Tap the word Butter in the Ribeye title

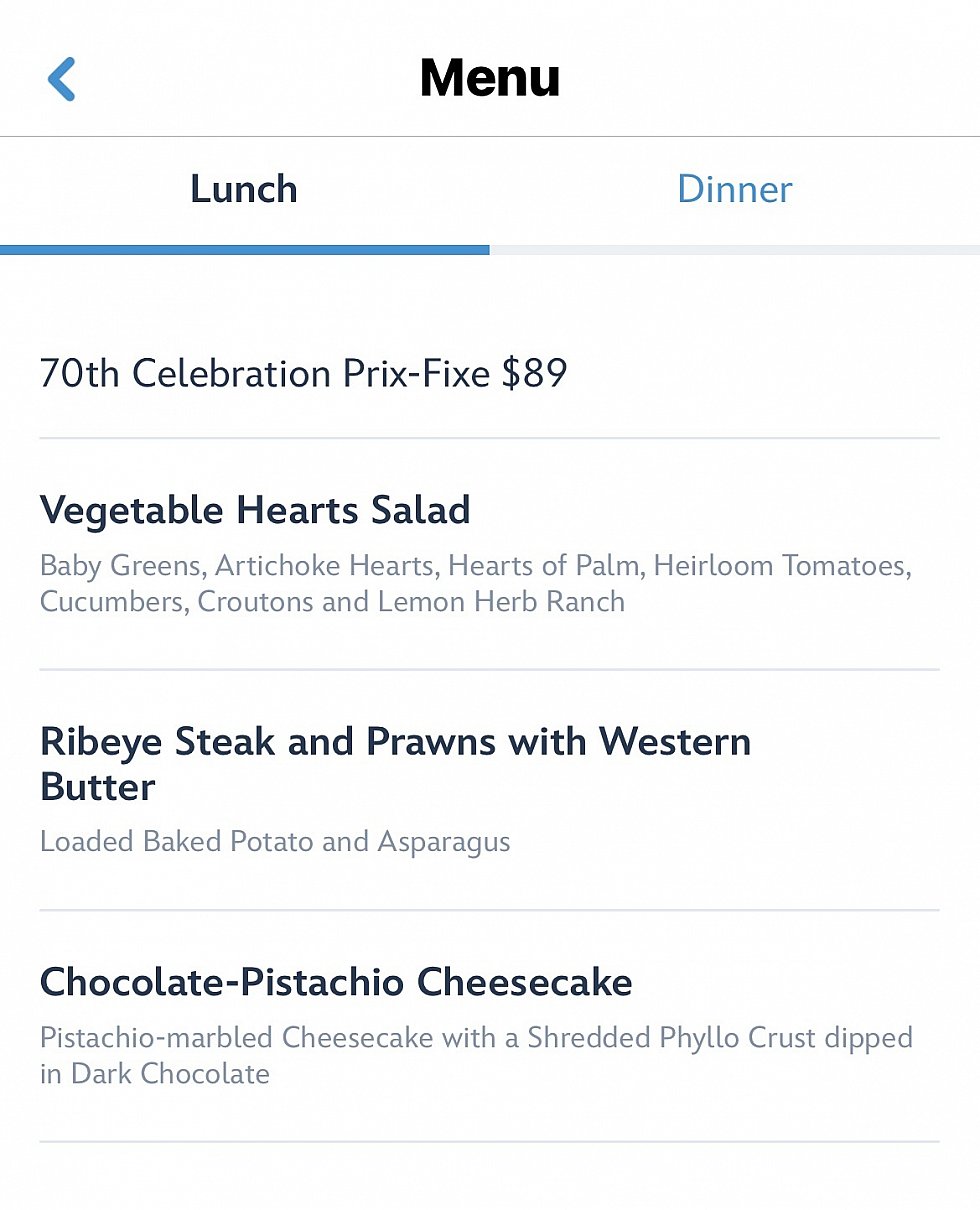(x=97, y=787)
